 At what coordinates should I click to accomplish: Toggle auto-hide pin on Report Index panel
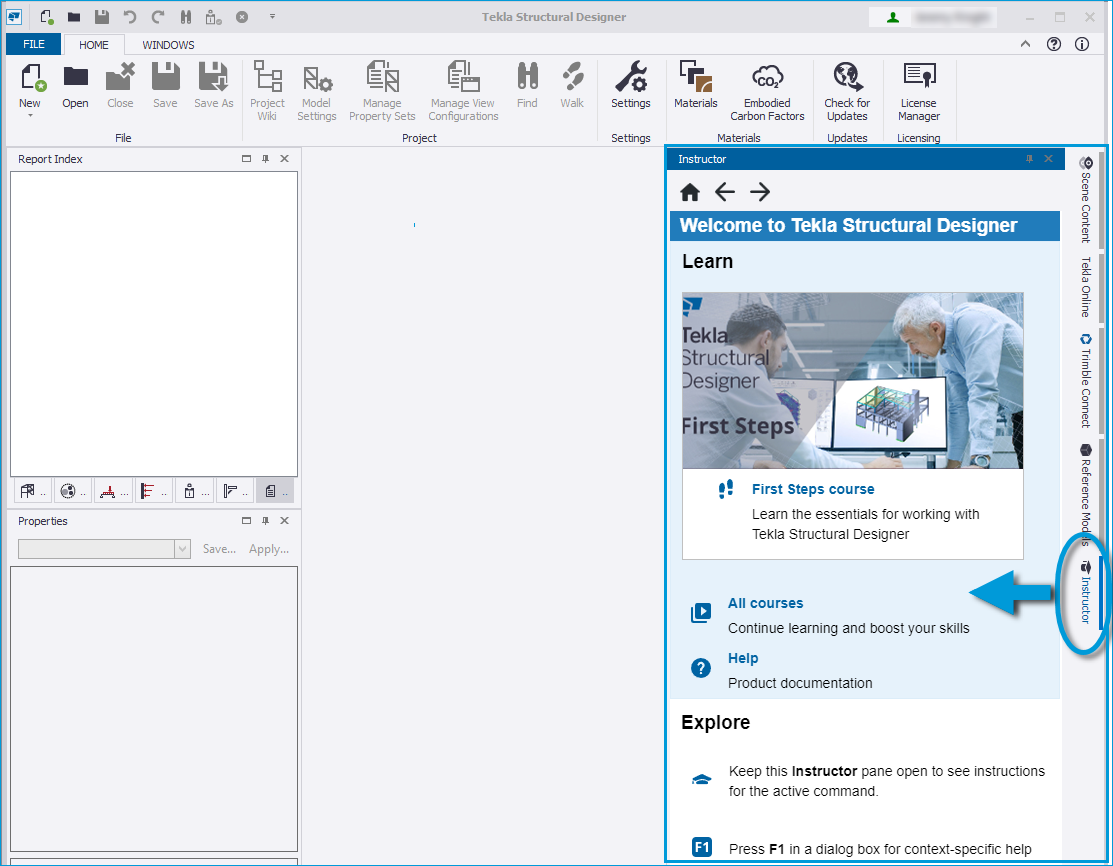265,159
